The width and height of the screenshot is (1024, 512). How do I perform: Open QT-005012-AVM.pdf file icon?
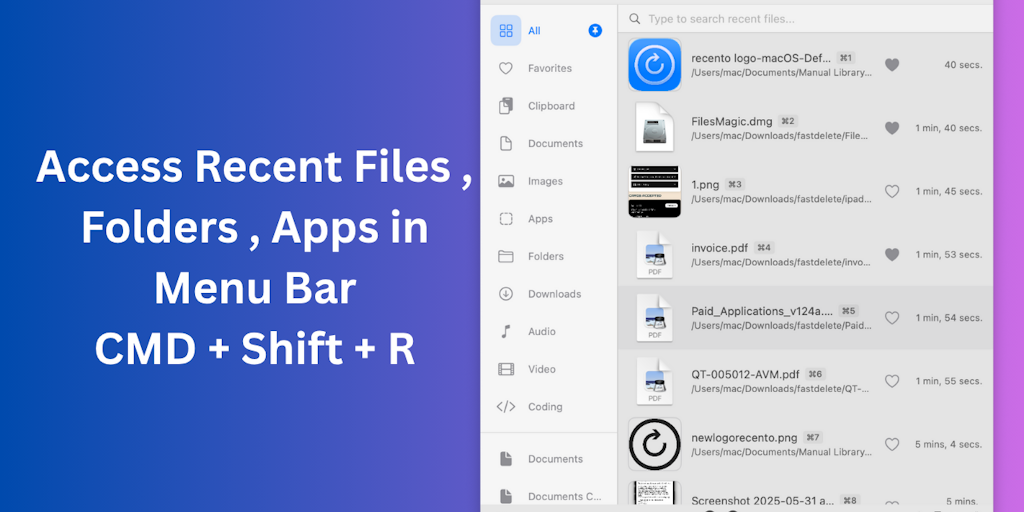[654, 381]
